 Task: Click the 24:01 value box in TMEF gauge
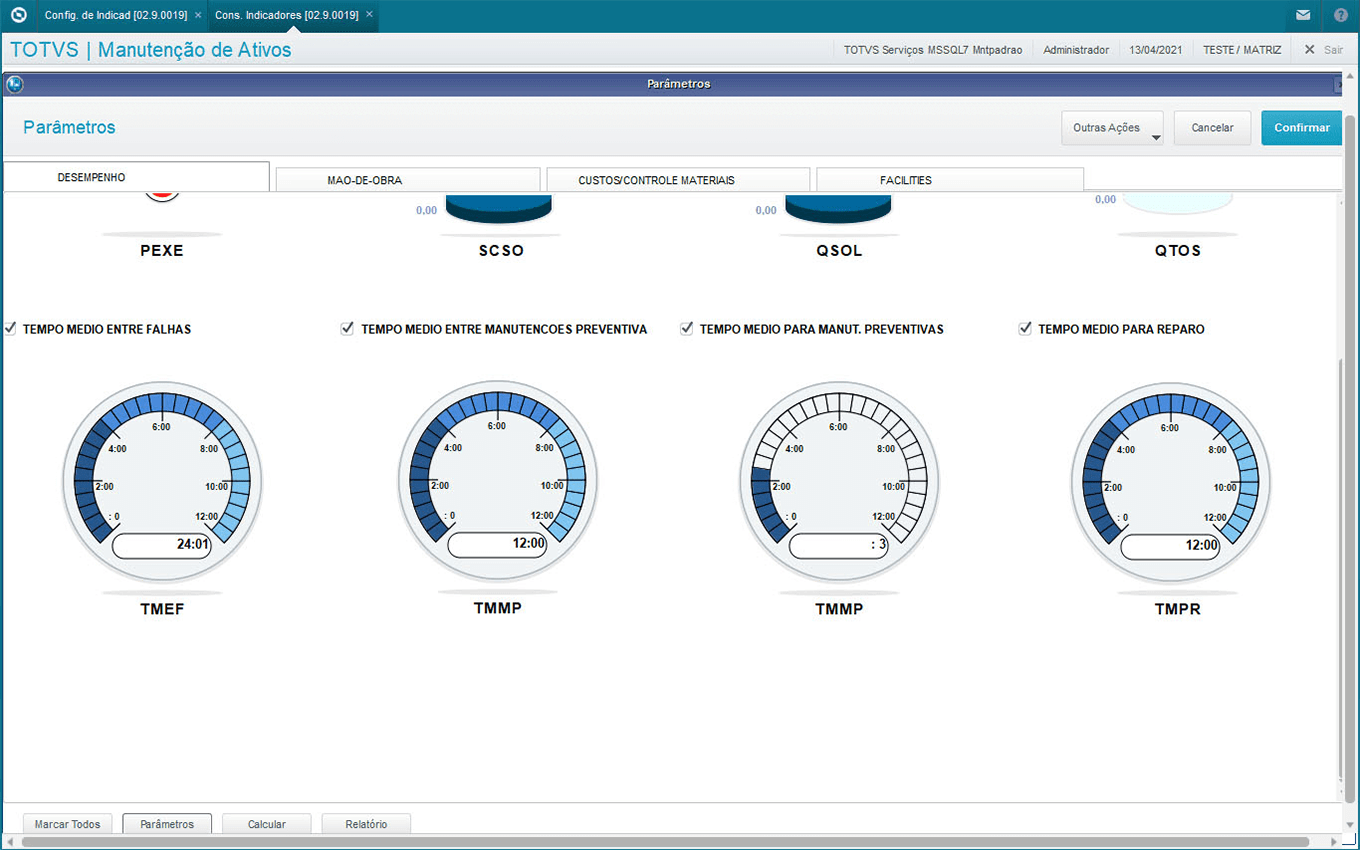pos(162,545)
